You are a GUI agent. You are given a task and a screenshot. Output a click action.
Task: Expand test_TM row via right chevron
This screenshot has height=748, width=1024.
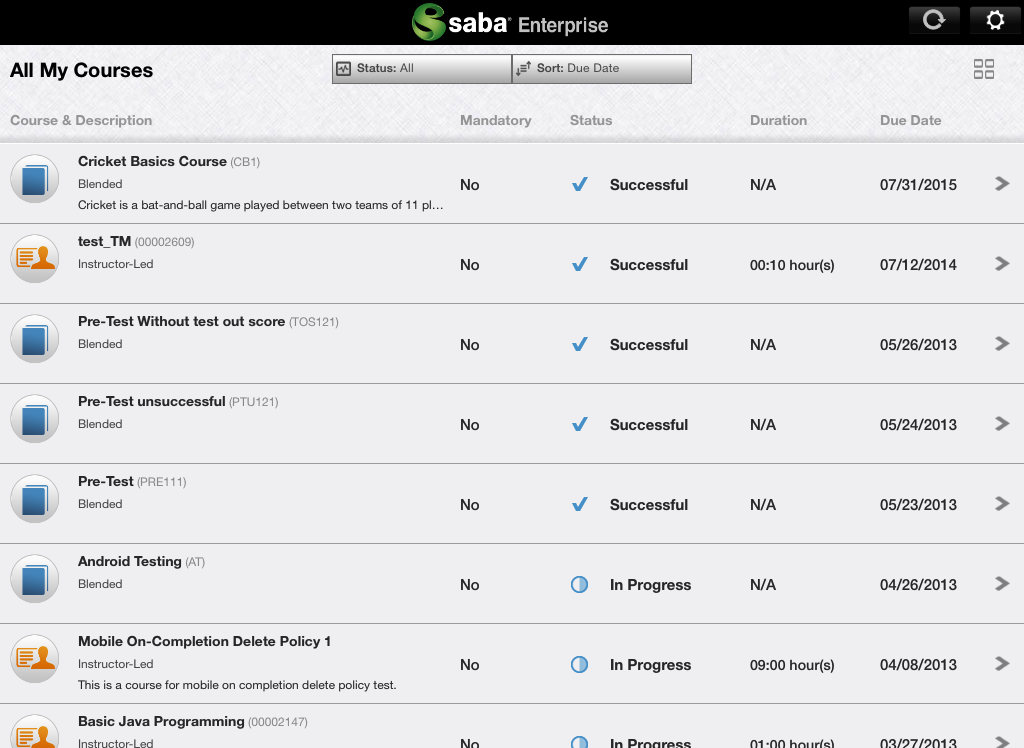[x=1002, y=263]
